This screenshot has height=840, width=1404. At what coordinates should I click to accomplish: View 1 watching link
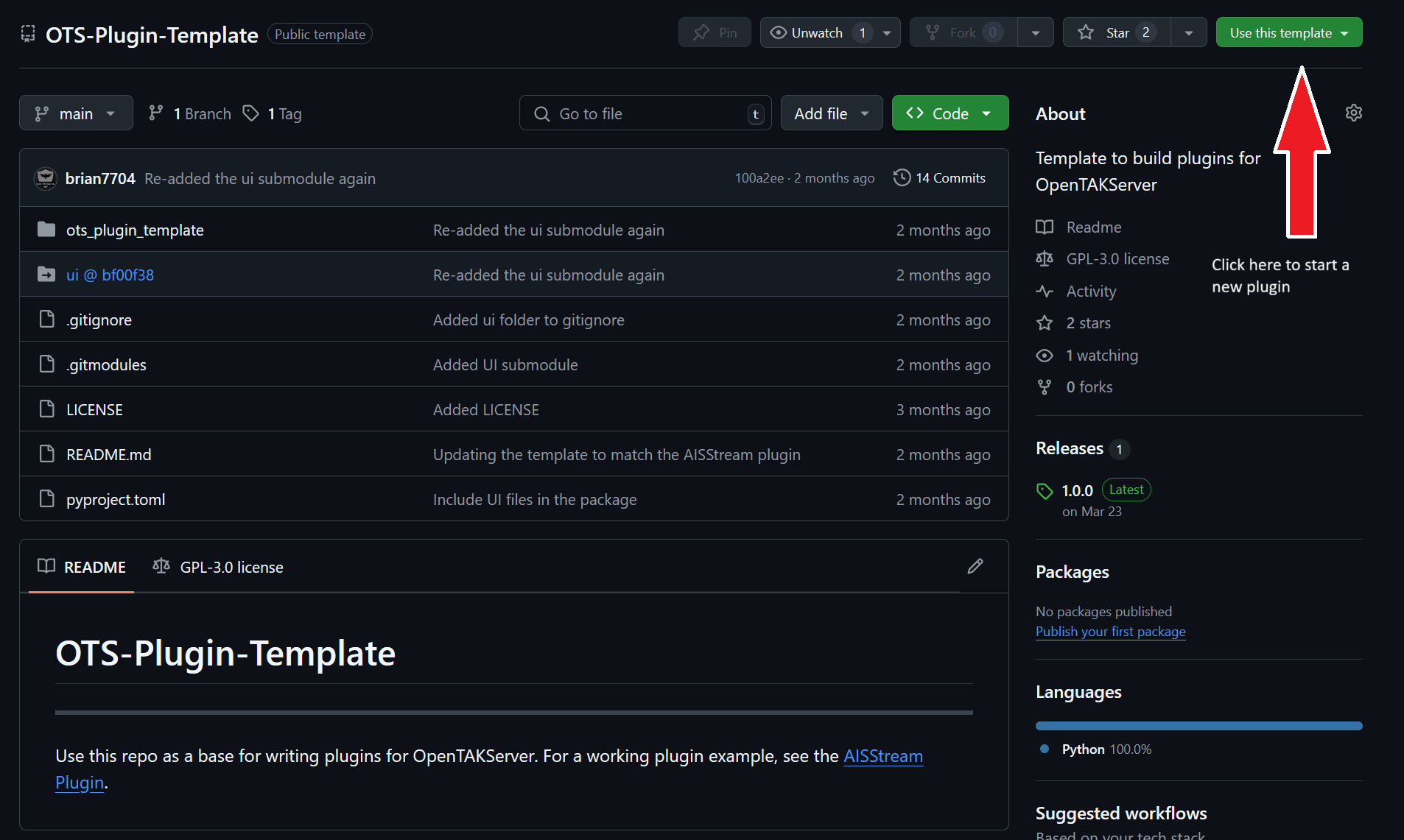point(1087,355)
